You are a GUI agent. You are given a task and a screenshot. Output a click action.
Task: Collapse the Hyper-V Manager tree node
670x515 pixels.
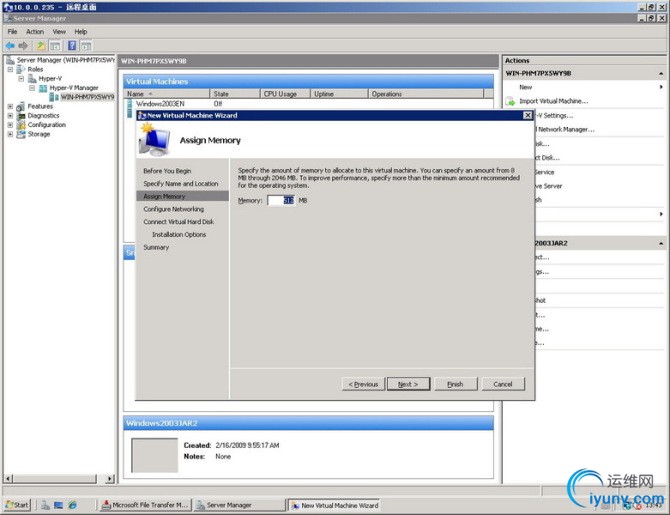tap(32, 88)
